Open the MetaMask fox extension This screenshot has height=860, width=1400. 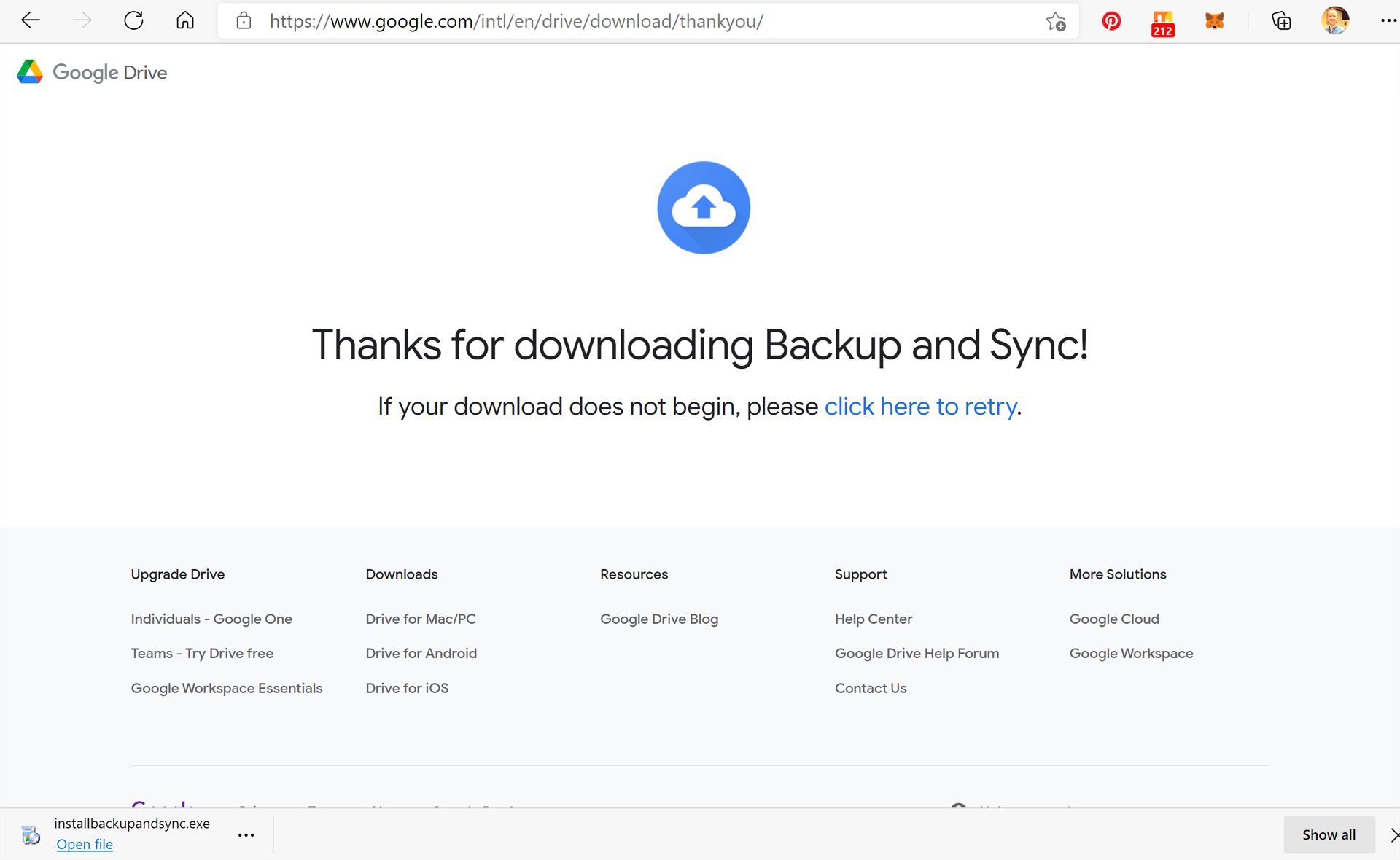[1214, 21]
